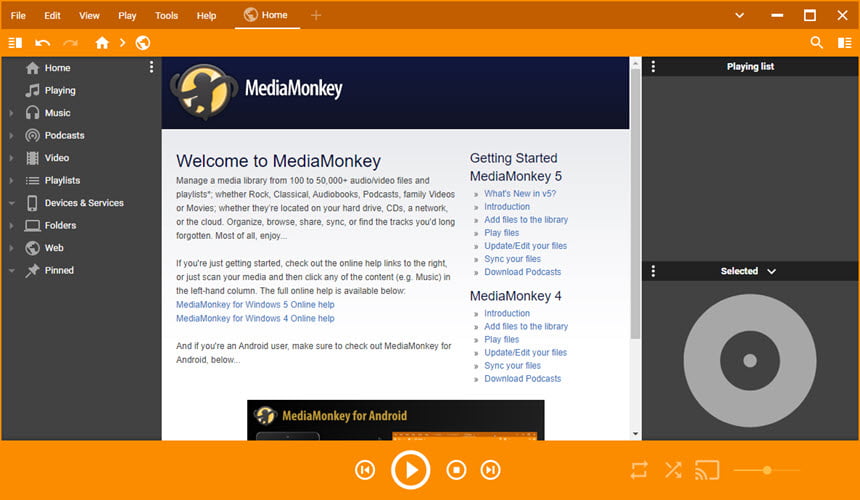Open MediaMonkey 5 Sync your files link
The image size is (860, 500).
(x=512, y=259)
